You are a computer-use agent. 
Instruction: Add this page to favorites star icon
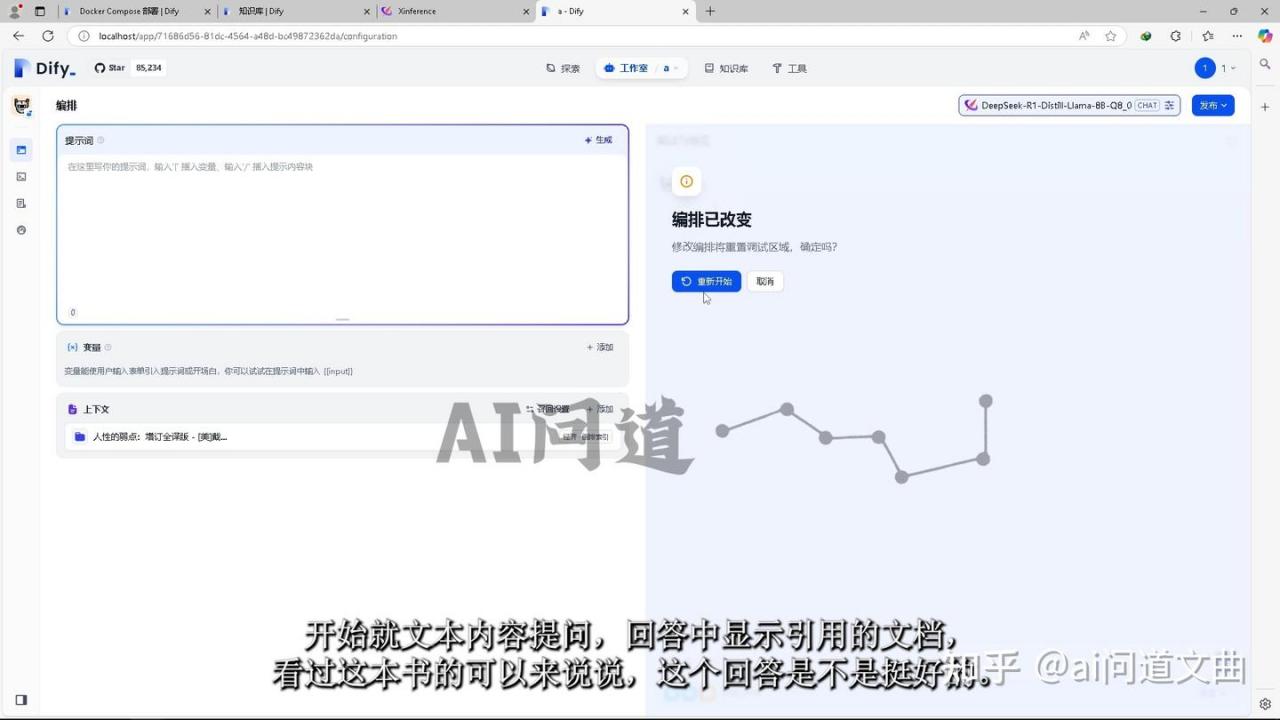pyautogui.click(x=1110, y=36)
